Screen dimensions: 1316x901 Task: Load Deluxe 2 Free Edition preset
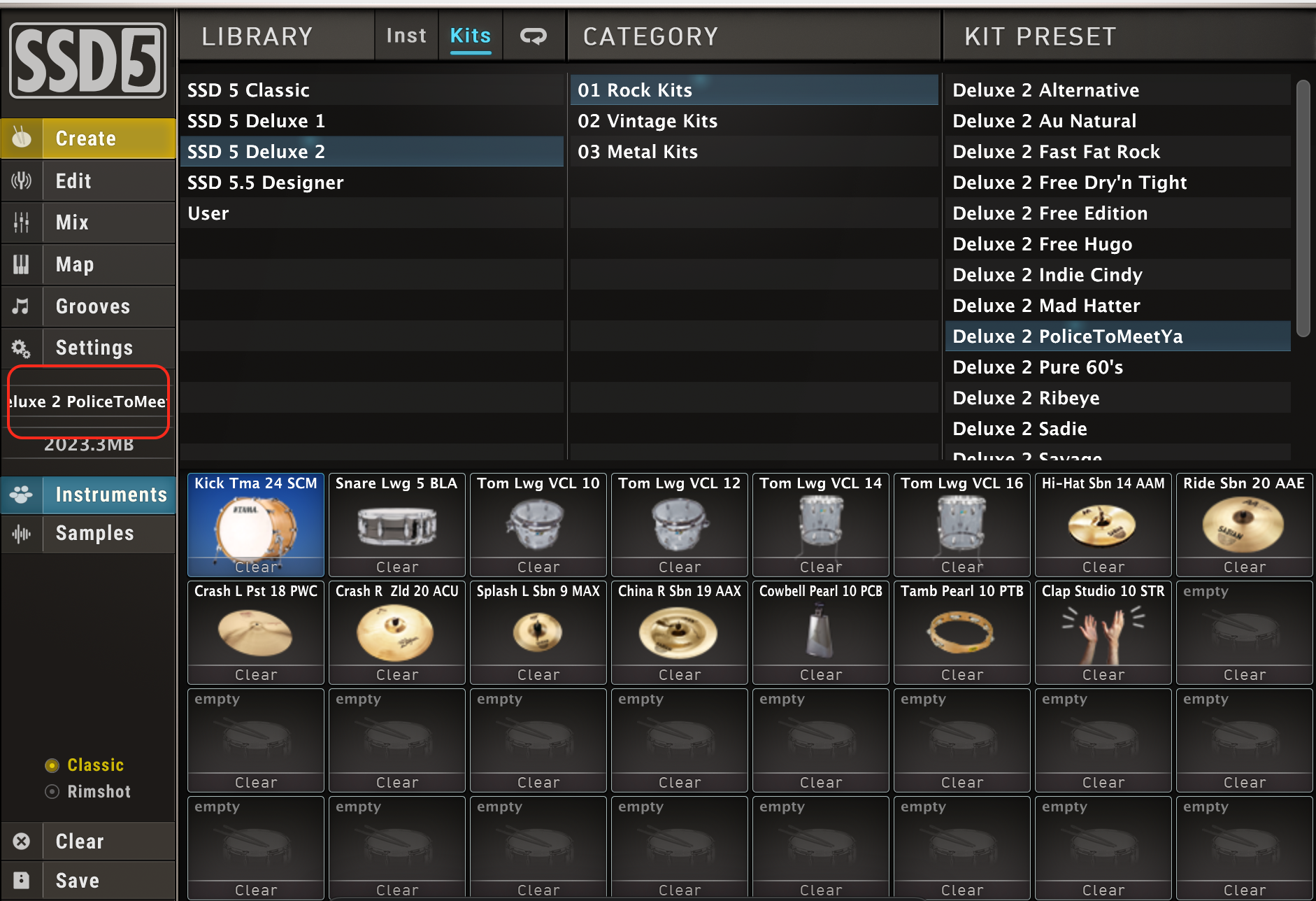click(1118, 213)
